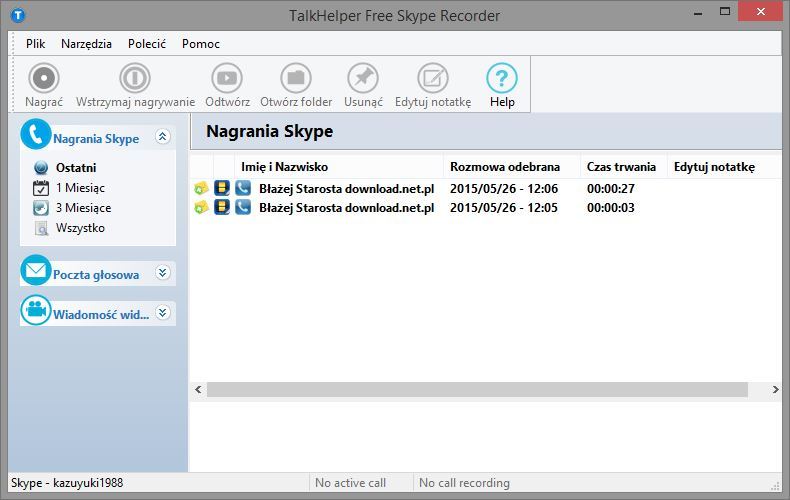The height and width of the screenshot is (500, 790).
Task: Open the Pomoc menu
Action: click(201, 44)
